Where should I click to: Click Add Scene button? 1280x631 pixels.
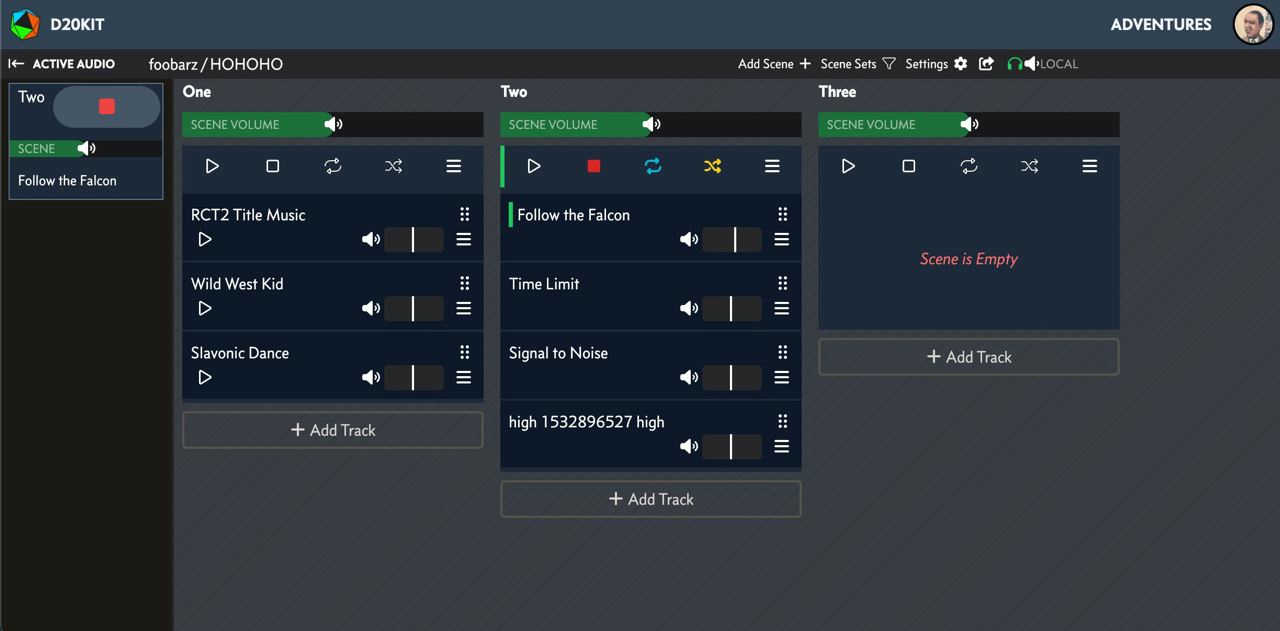(774, 64)
